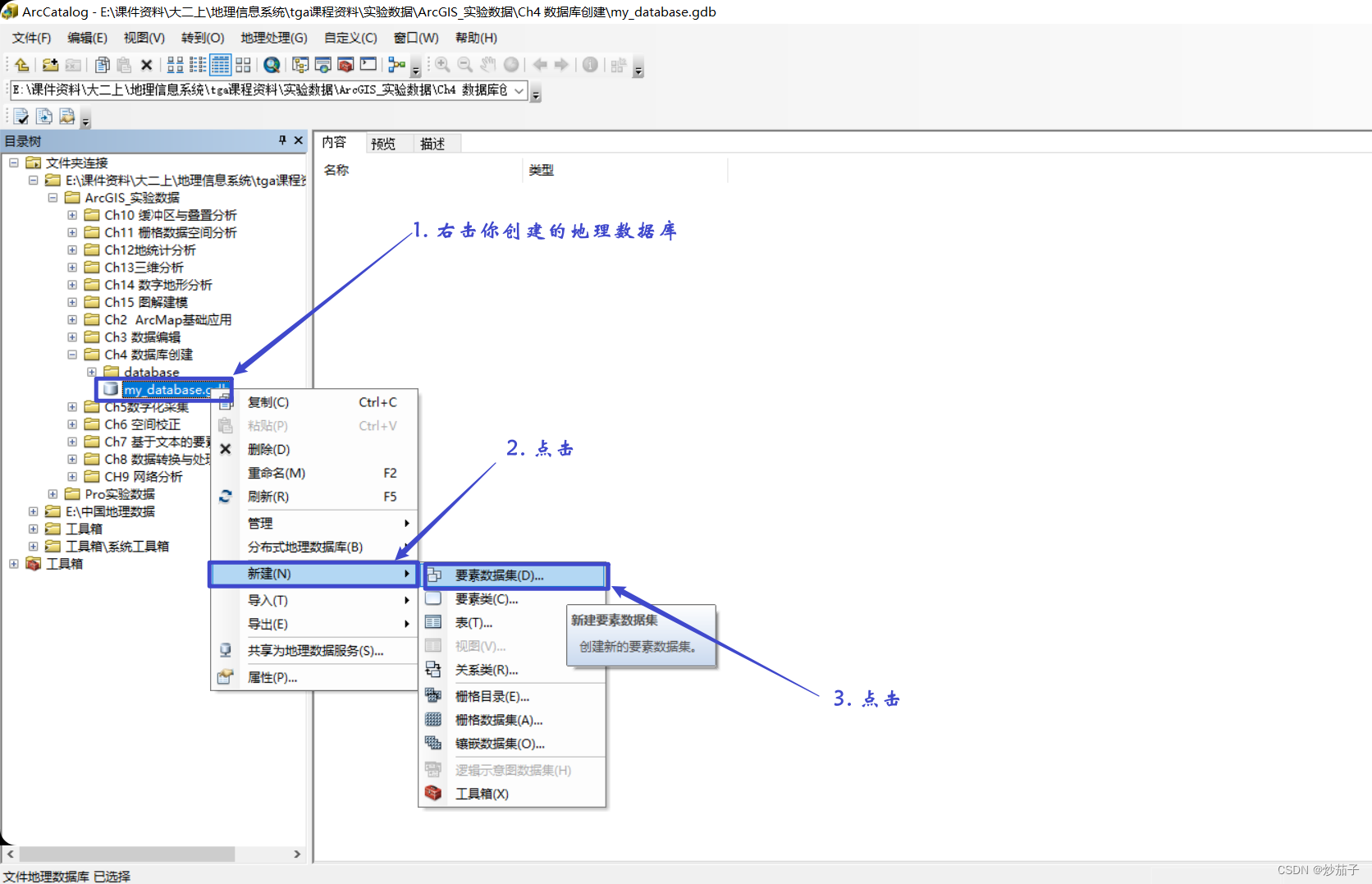
Task: Click the Identify info tool icon
Action: click(590, 65)
